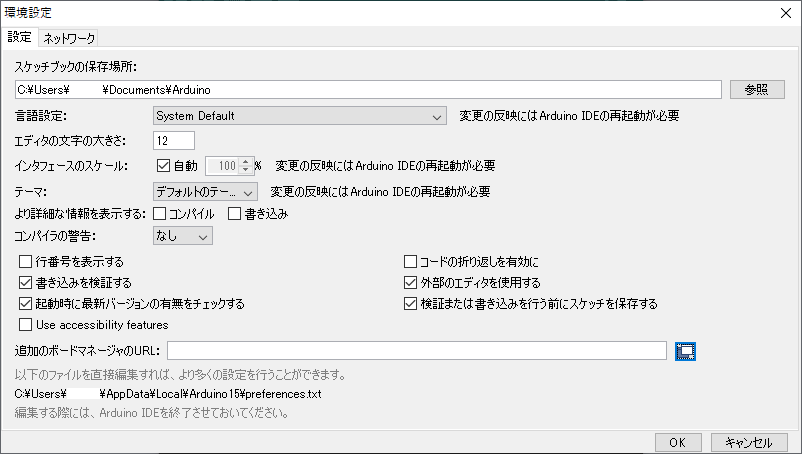802x454 pixels.
Task: Click the OK button
Action: click(677, 443)
